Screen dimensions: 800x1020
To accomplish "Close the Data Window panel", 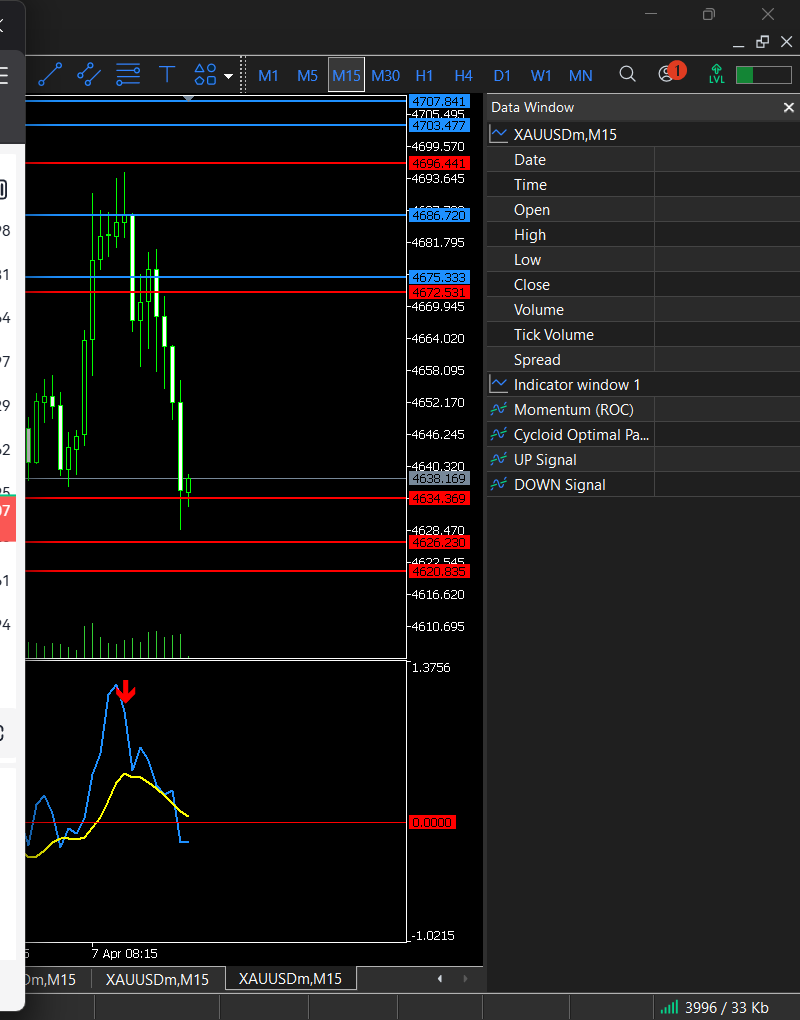I will tap(788, 107).
